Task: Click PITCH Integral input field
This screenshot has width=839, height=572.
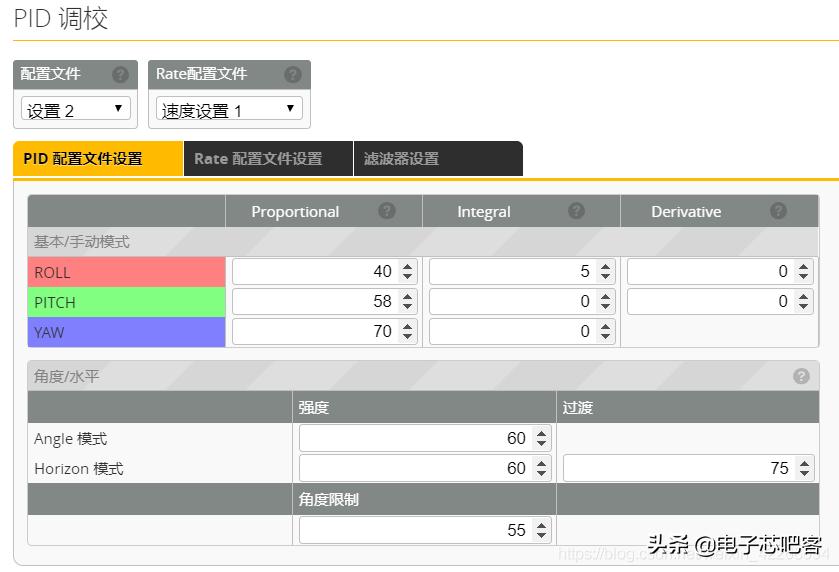Action: pos(522,301)
